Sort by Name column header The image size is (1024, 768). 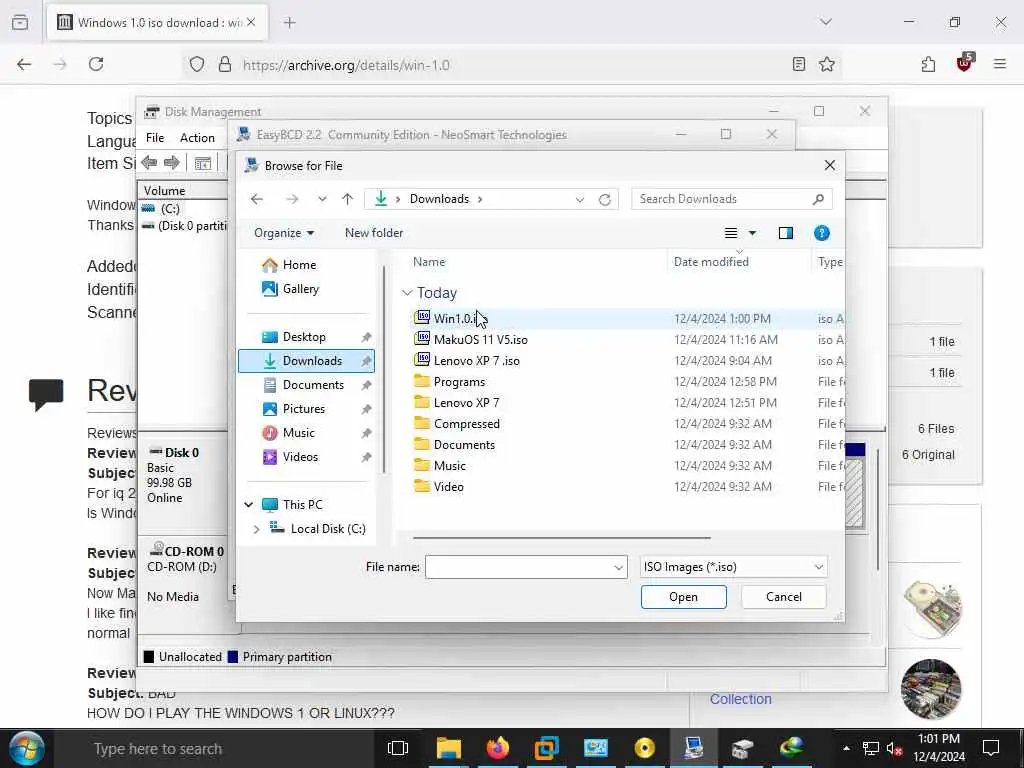pos(429,262)
